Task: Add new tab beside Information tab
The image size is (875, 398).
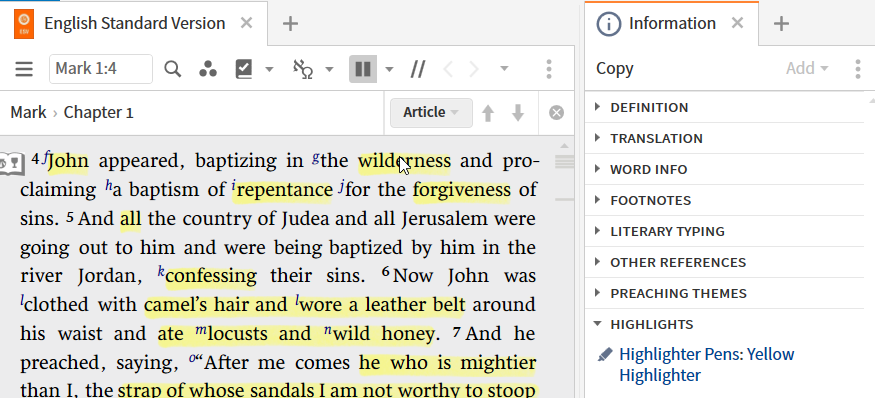Action: coord(781,23)
